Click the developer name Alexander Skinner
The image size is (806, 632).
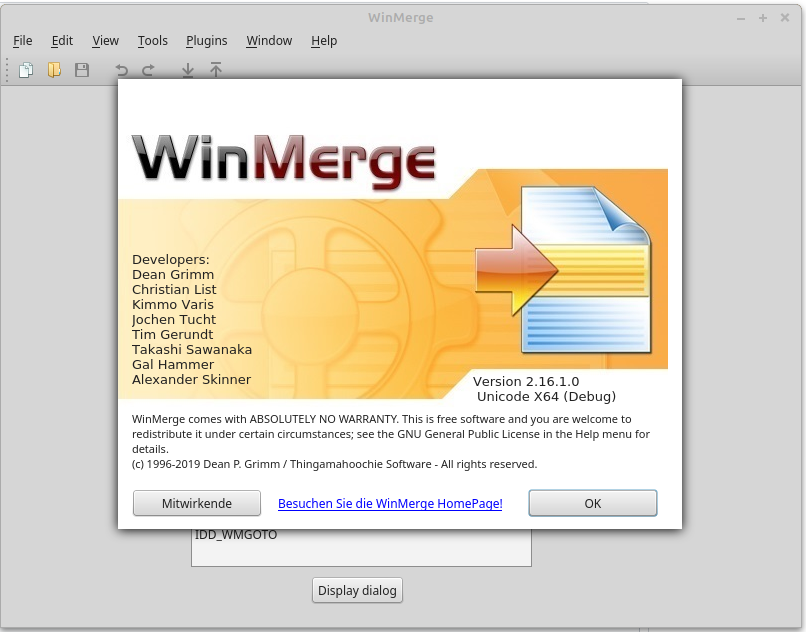pos(191,380)
